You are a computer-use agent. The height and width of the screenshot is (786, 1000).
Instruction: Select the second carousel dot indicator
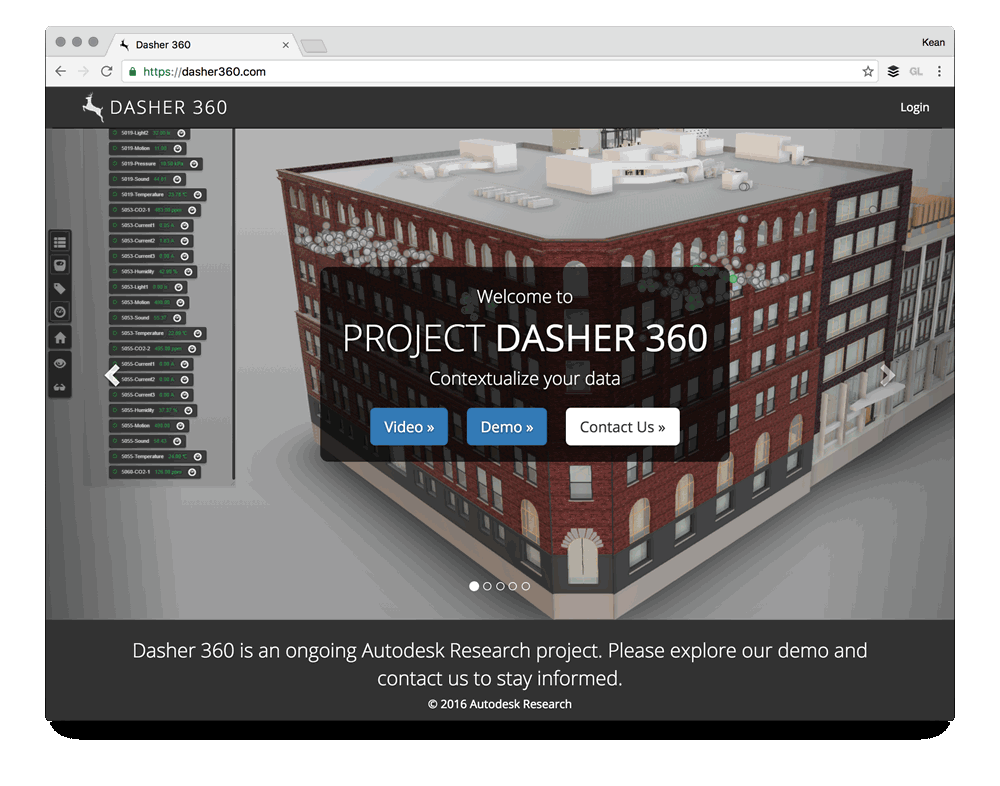[487, 586]
